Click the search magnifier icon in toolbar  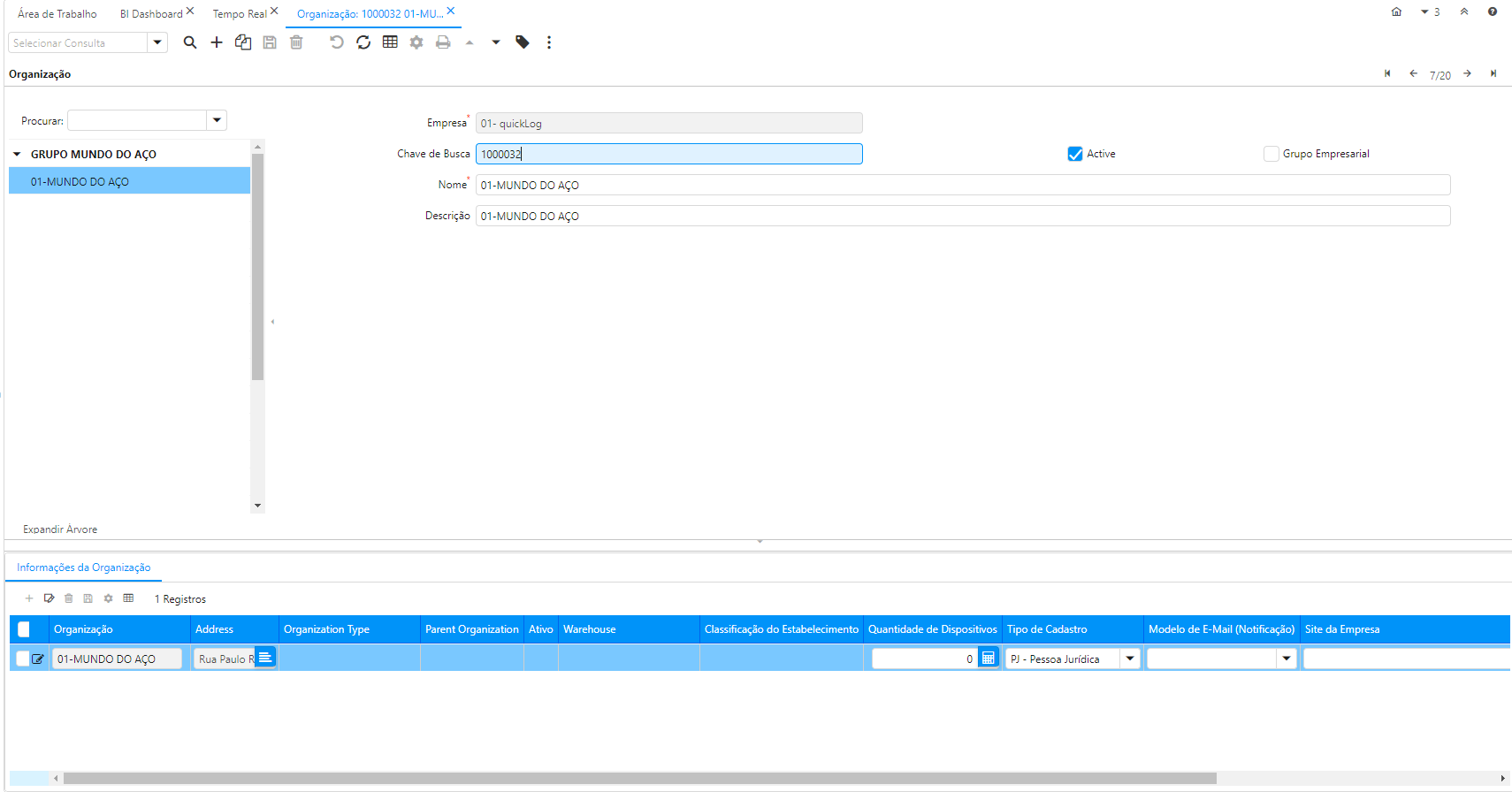[x=189, y=42]
